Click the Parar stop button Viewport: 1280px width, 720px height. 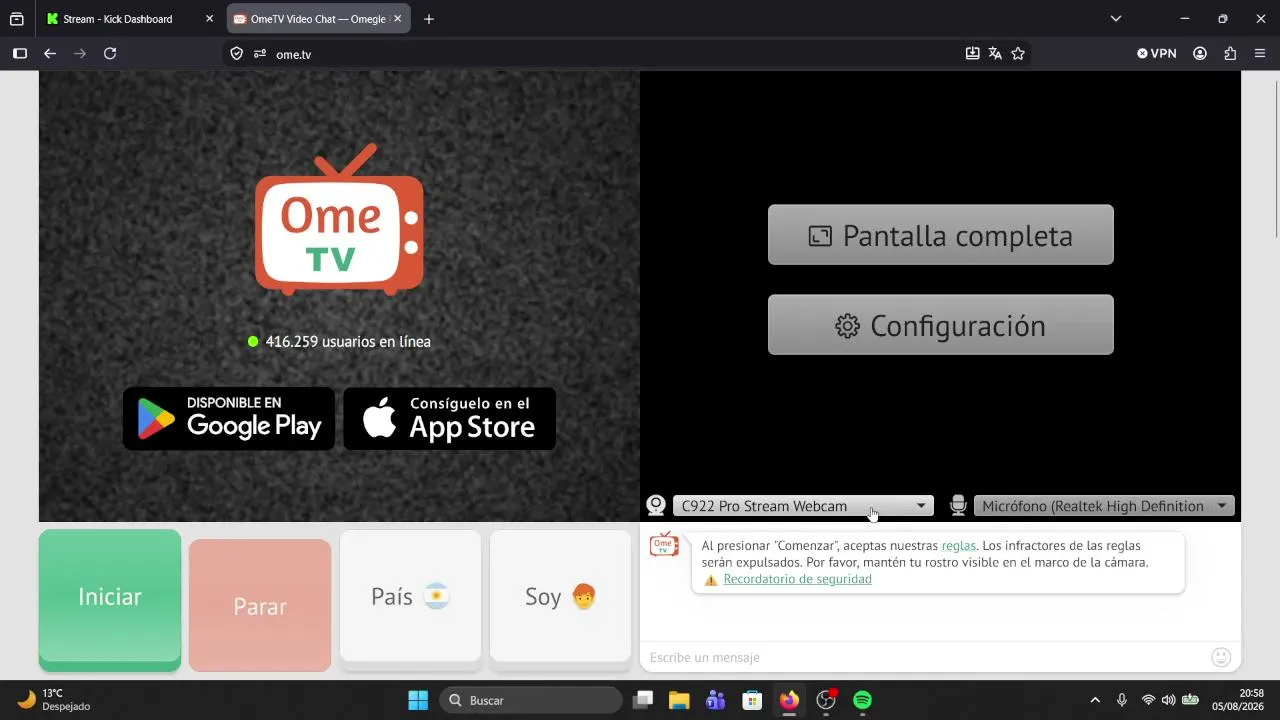(x=260, y=606)
